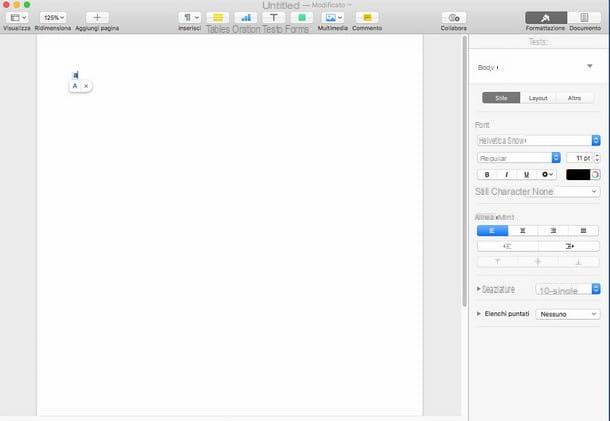Image resolution: width=610 pixels, height=421 pixels.
Task: Justify text
Action: tap(583, 231)
